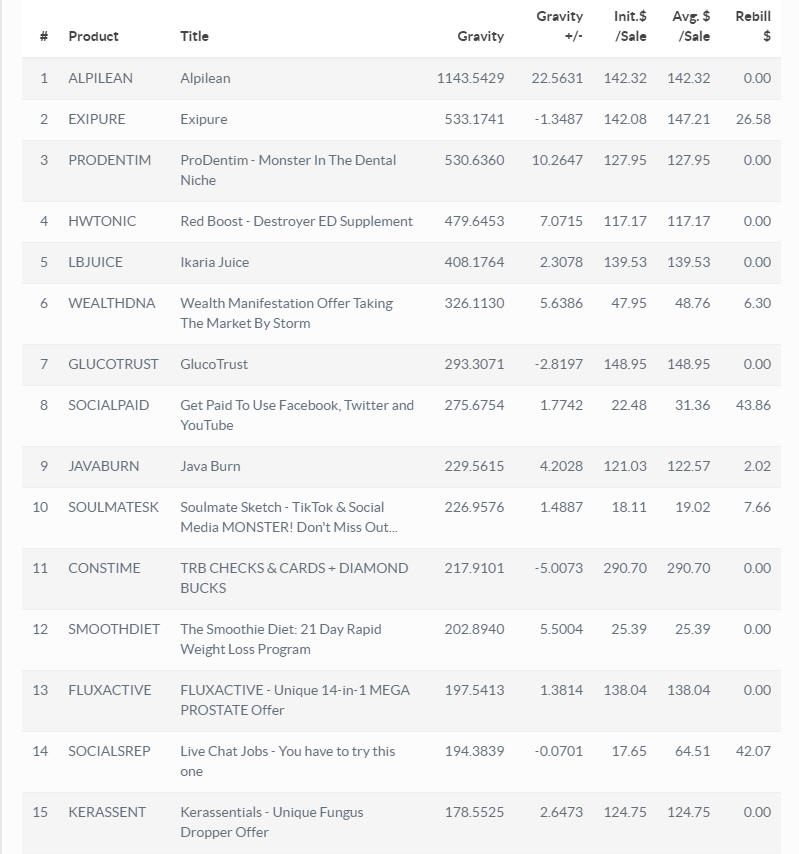This screenshot has height=854, width=799.
Task: Click gravity value 408.1764
Action: coord(474,262)
